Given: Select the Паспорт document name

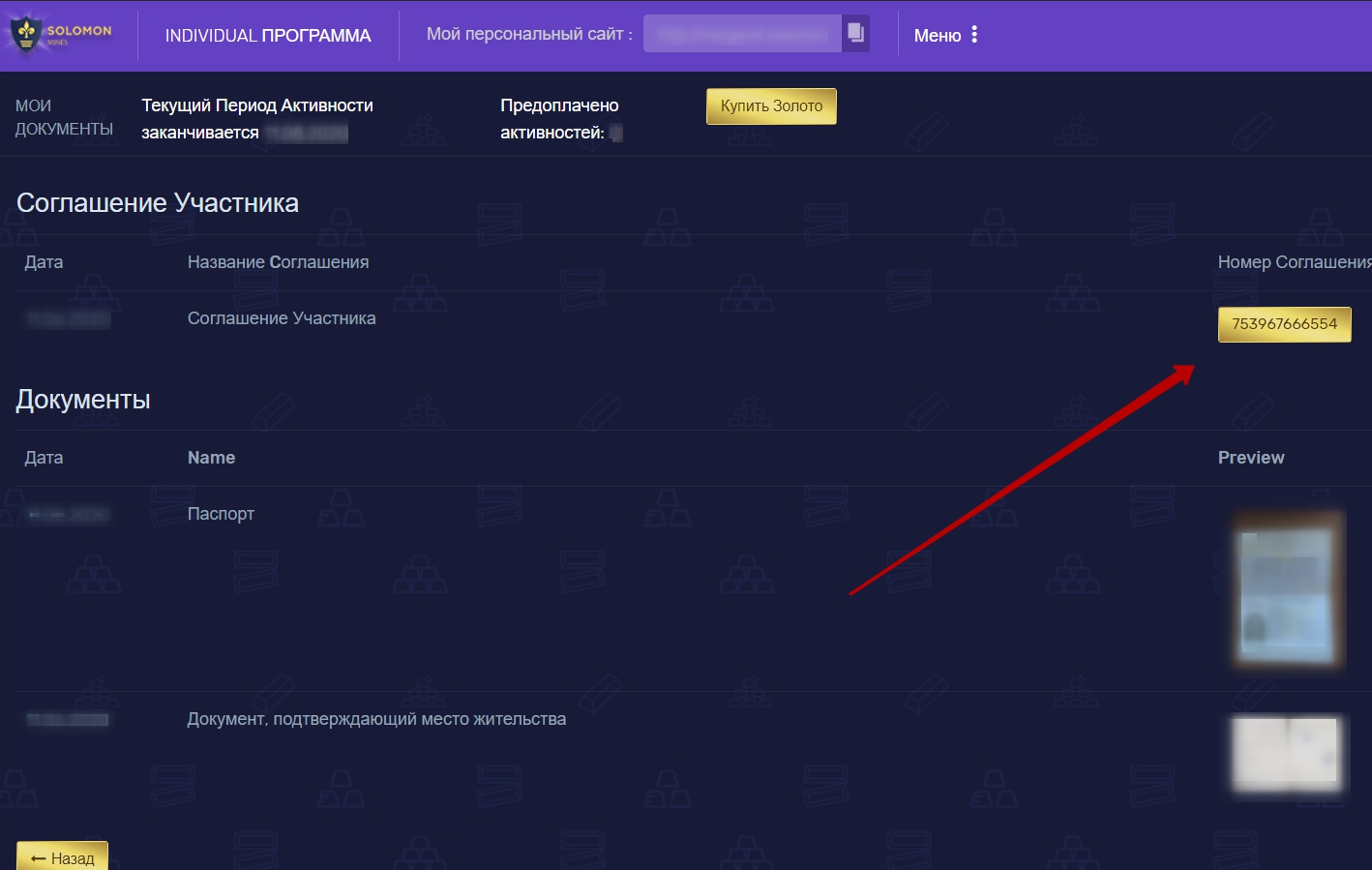Looking at the screenshot, I should click(x=221, y=514).
